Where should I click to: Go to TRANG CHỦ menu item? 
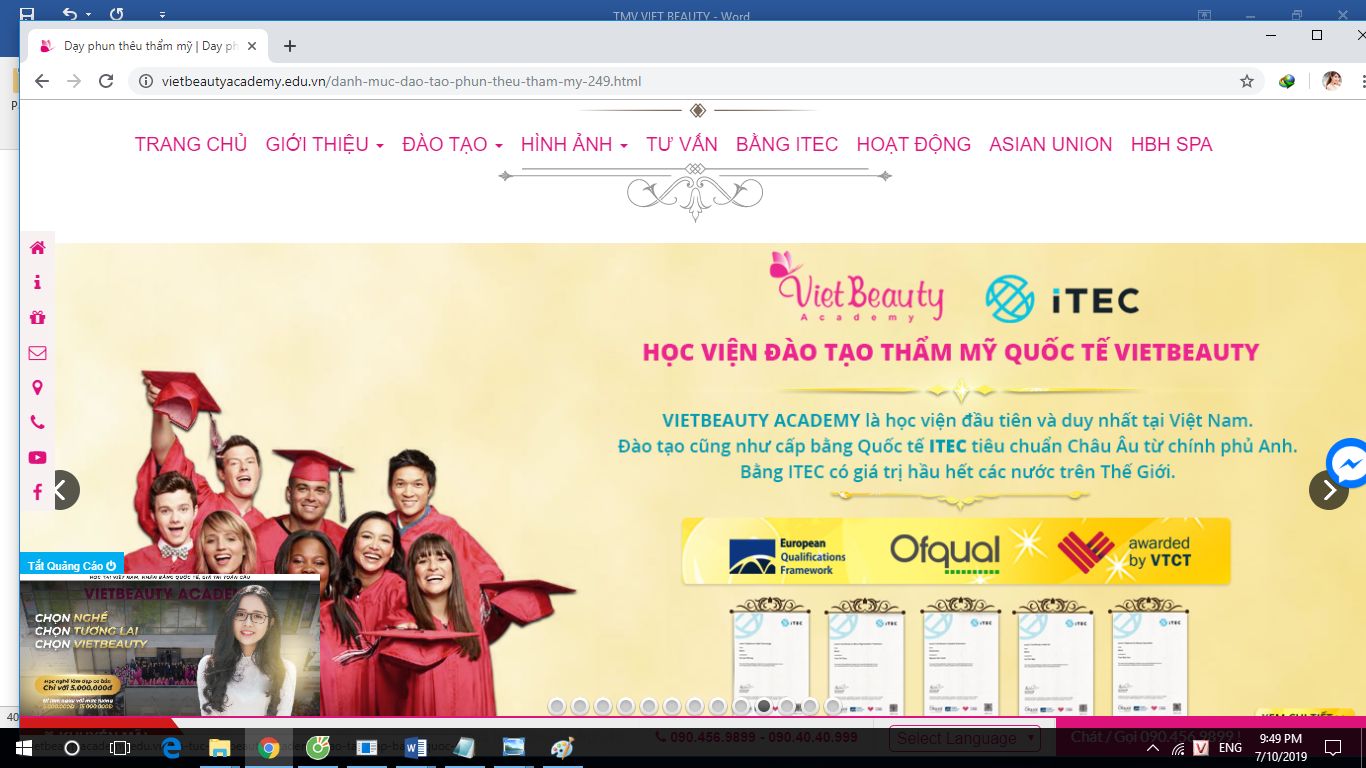pos(191,145)
